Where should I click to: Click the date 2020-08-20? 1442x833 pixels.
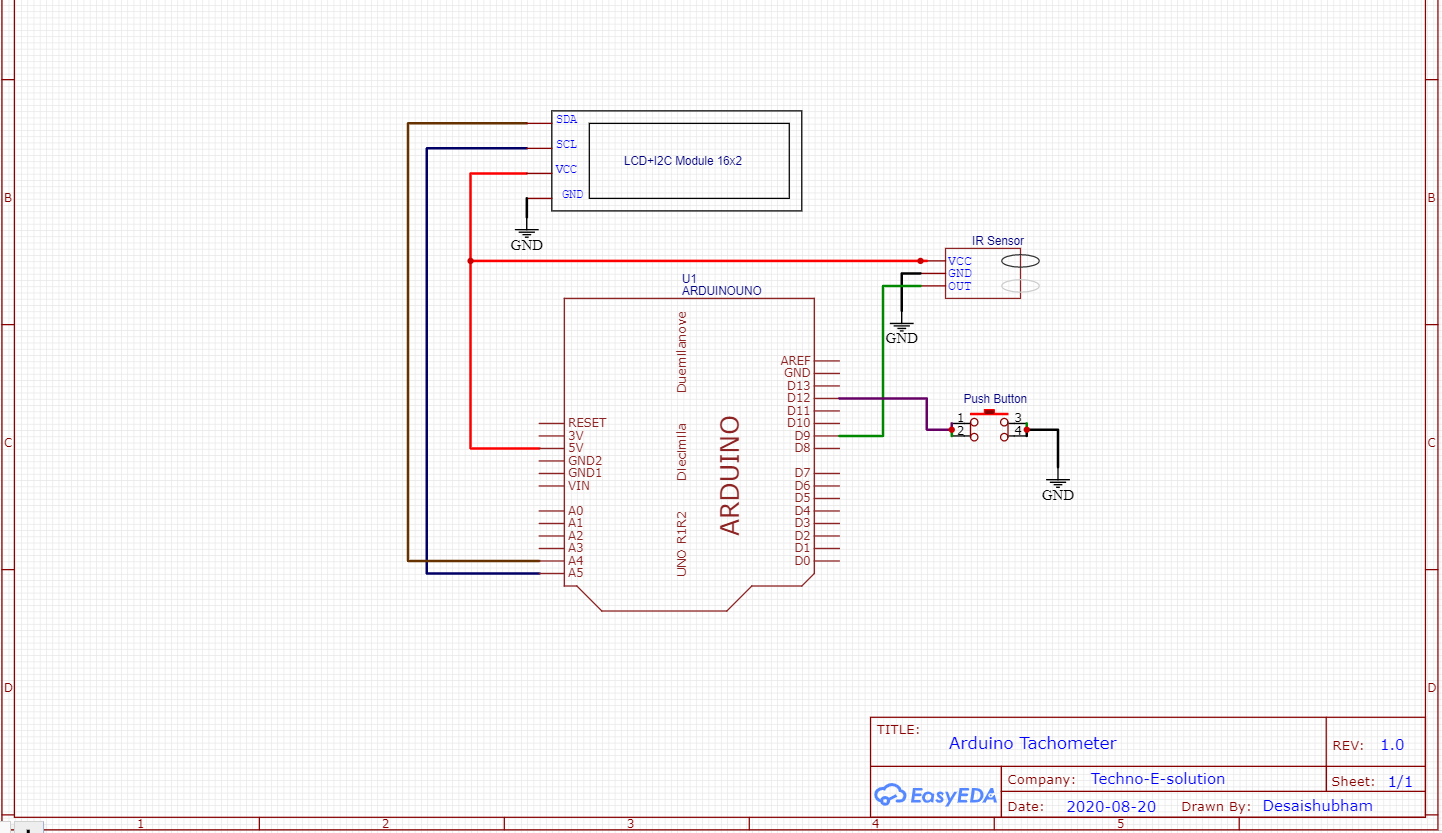pyautogui.click(x=1111, y=806)
